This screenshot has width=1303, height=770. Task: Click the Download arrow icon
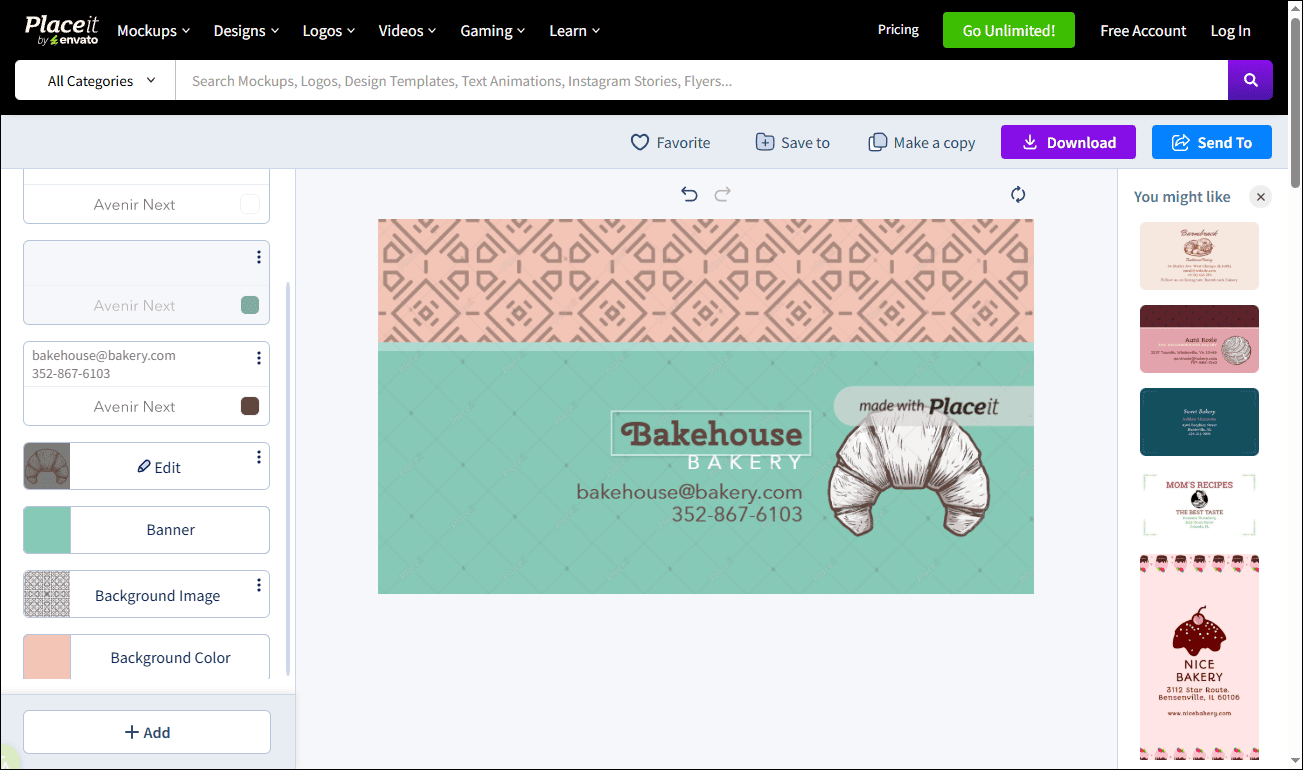coord(1030,142)
